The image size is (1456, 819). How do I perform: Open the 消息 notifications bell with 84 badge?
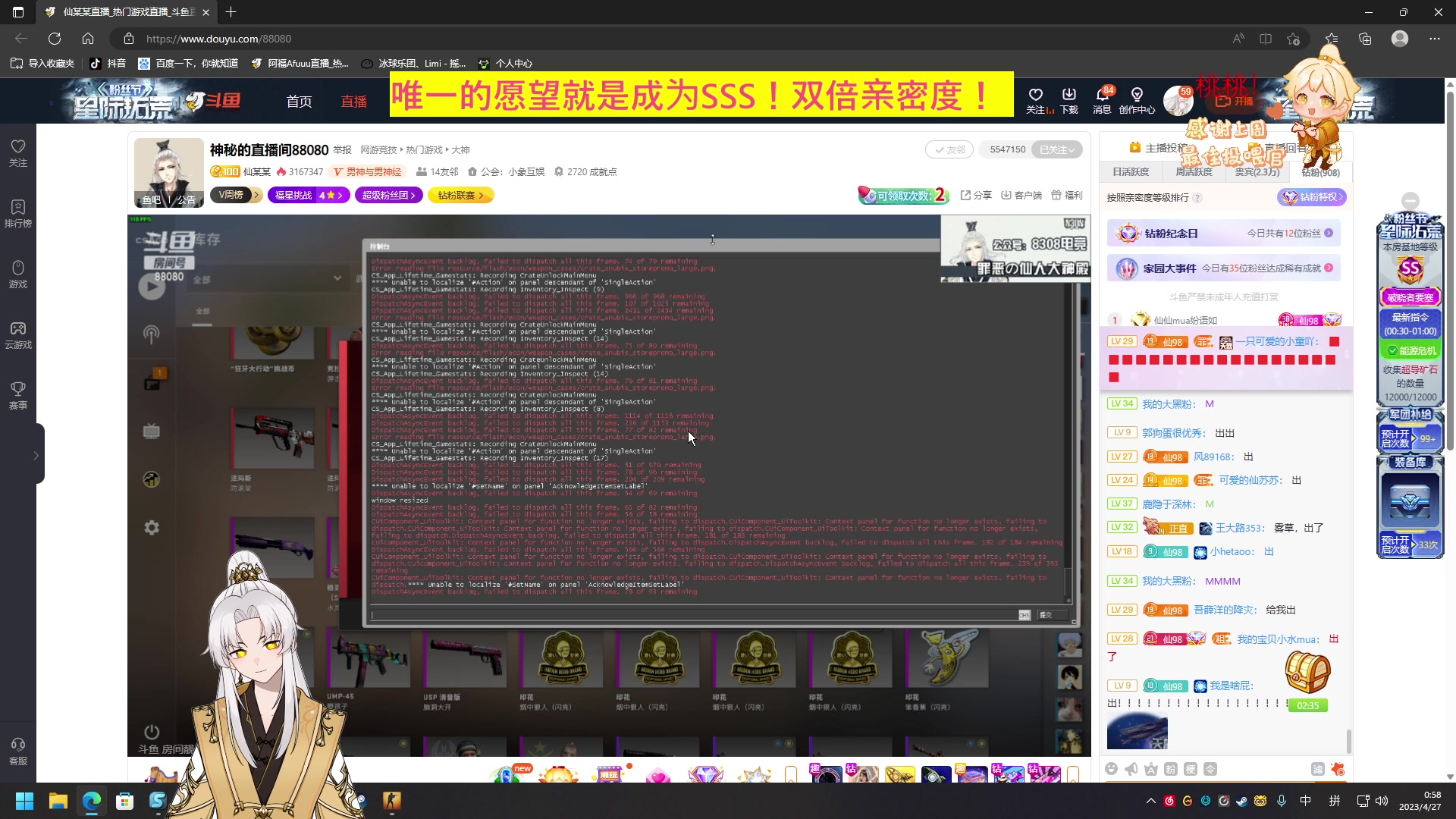[1103, 100]
